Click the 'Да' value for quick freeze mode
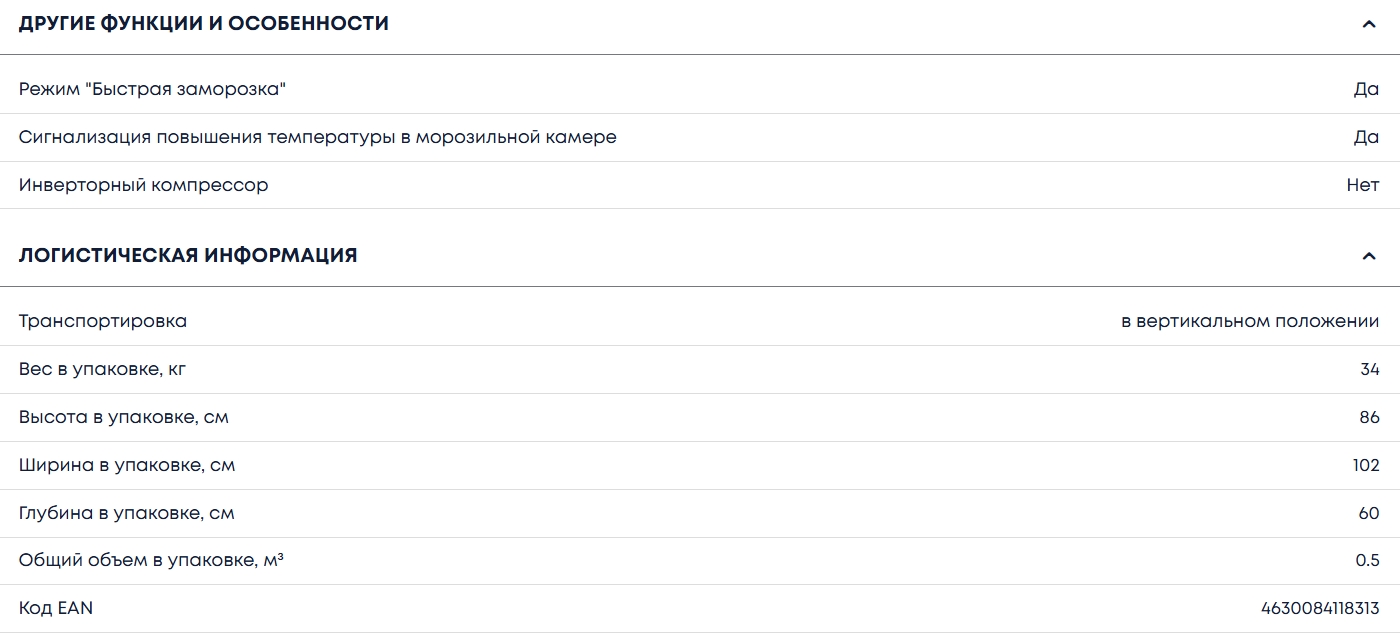1400x637 pixels. (x=1366, y=89)
